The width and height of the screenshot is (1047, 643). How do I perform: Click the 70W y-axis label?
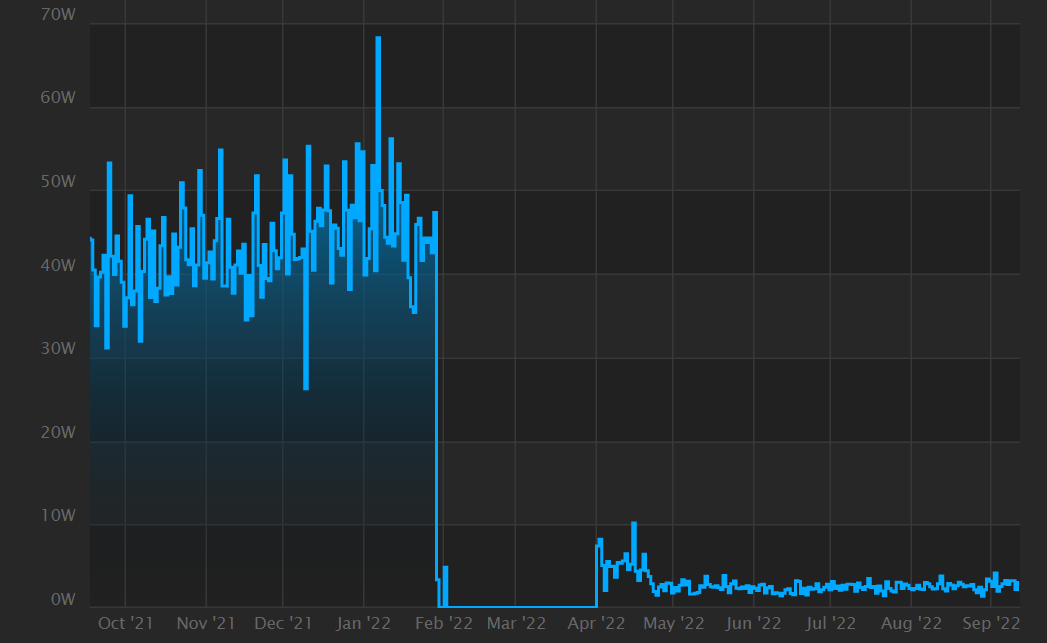[58, 14]
